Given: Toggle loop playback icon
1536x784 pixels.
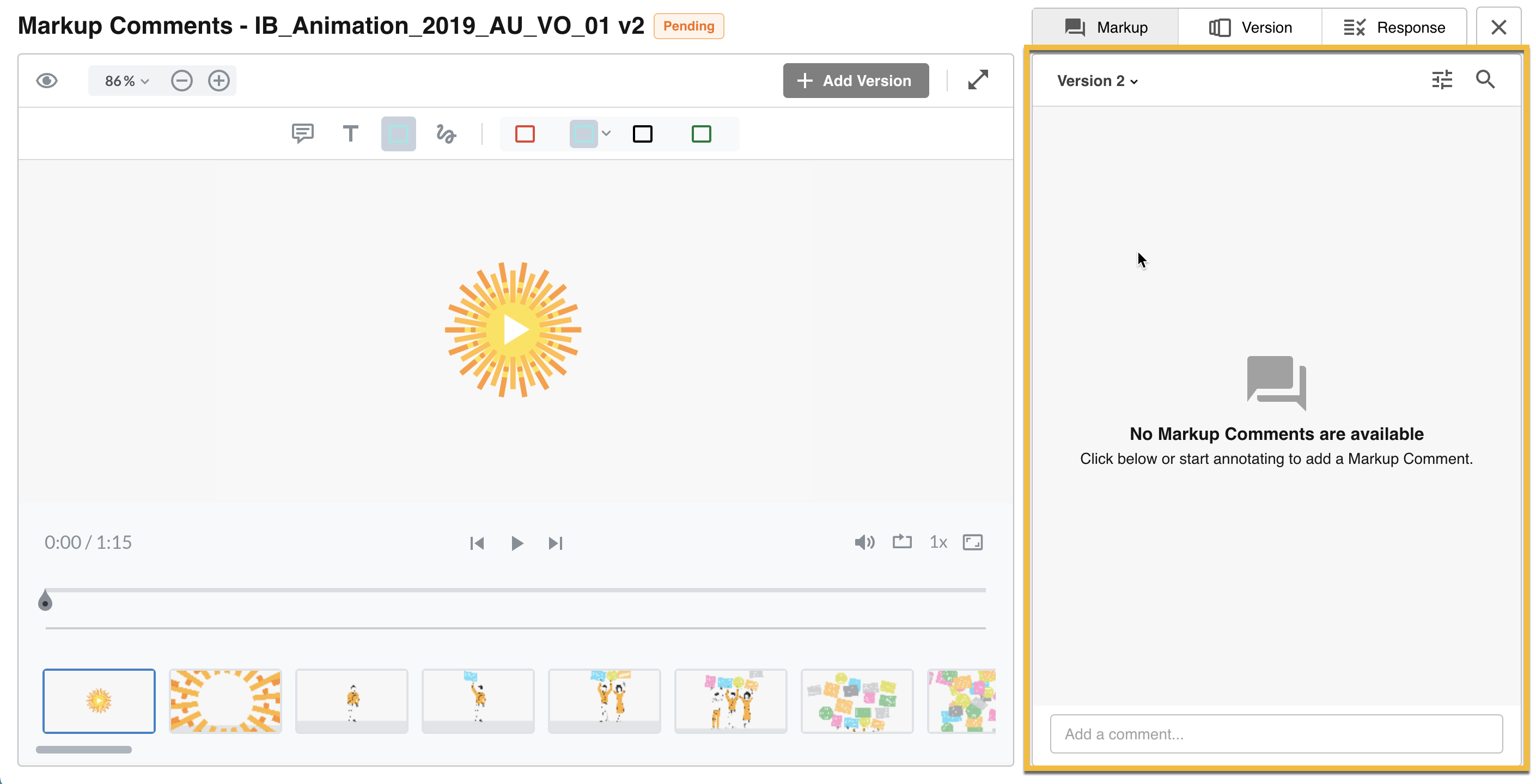Looking at the screenshot, I should (901, 542).
